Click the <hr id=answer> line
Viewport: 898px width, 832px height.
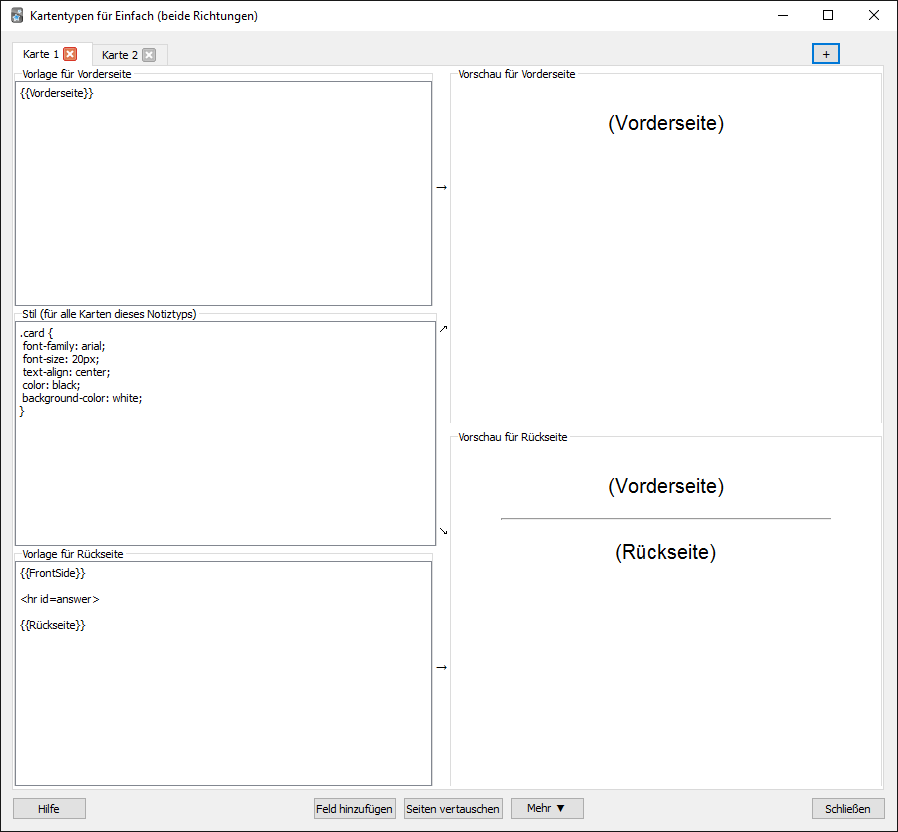60,599
